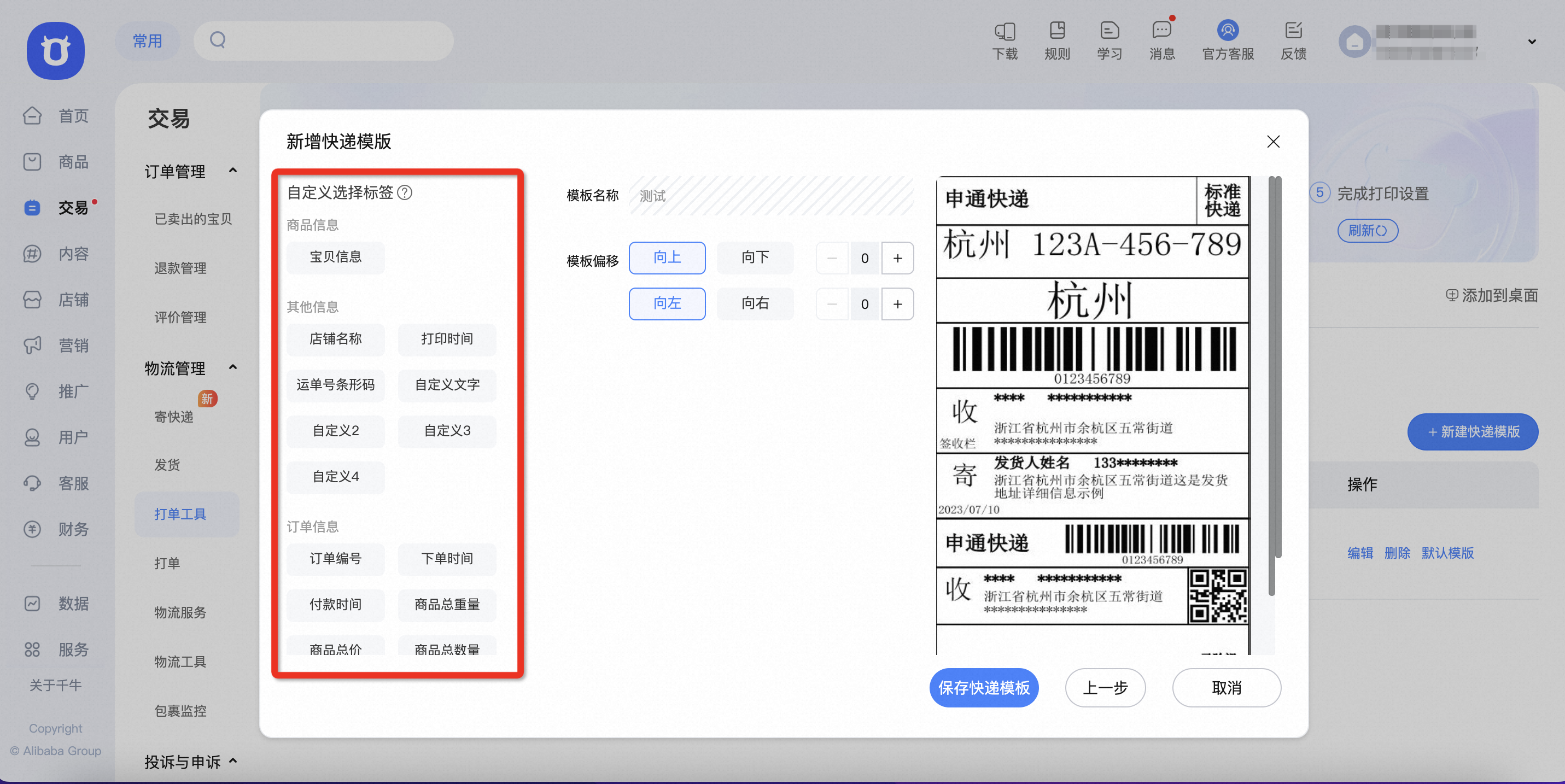Image resolution: width=1565 pixels, height=784 pixels.
Task: Open the account dropdown arrow
Action: (1532, 42)
